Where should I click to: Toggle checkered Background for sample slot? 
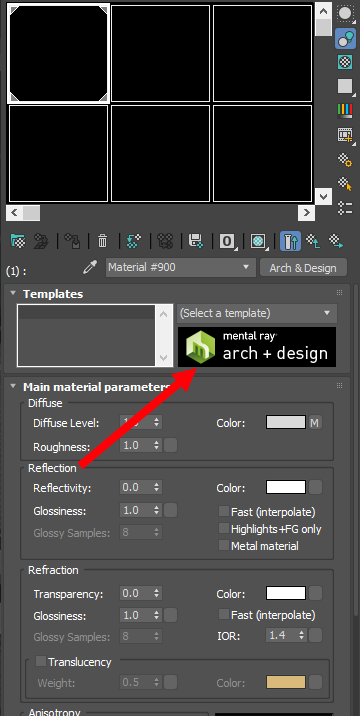point(345,62)
